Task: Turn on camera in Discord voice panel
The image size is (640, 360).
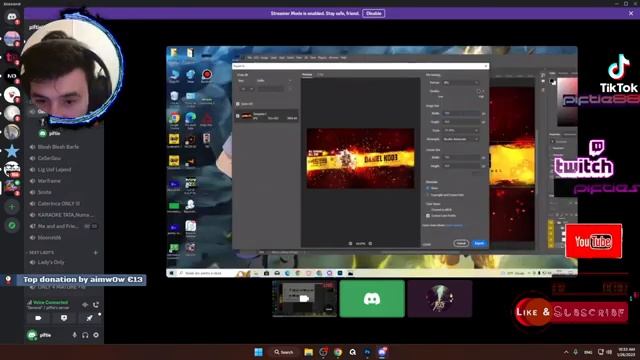Action: click(38, 318)
